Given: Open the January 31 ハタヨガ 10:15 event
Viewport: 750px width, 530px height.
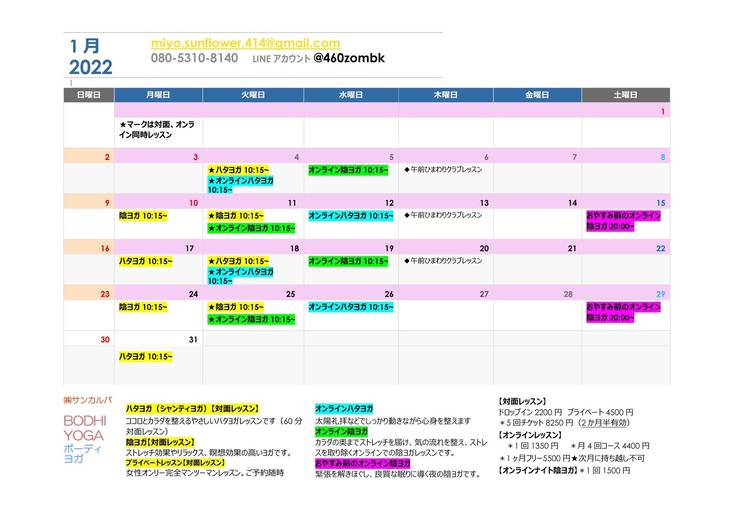Looking at the screenshot, I should [x=146, y=355].
